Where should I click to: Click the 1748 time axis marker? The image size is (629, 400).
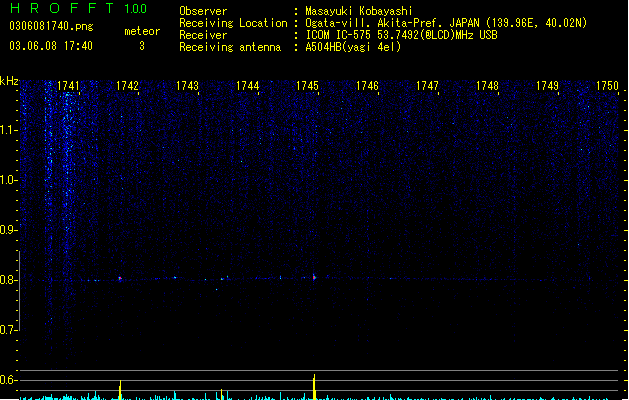487,85
